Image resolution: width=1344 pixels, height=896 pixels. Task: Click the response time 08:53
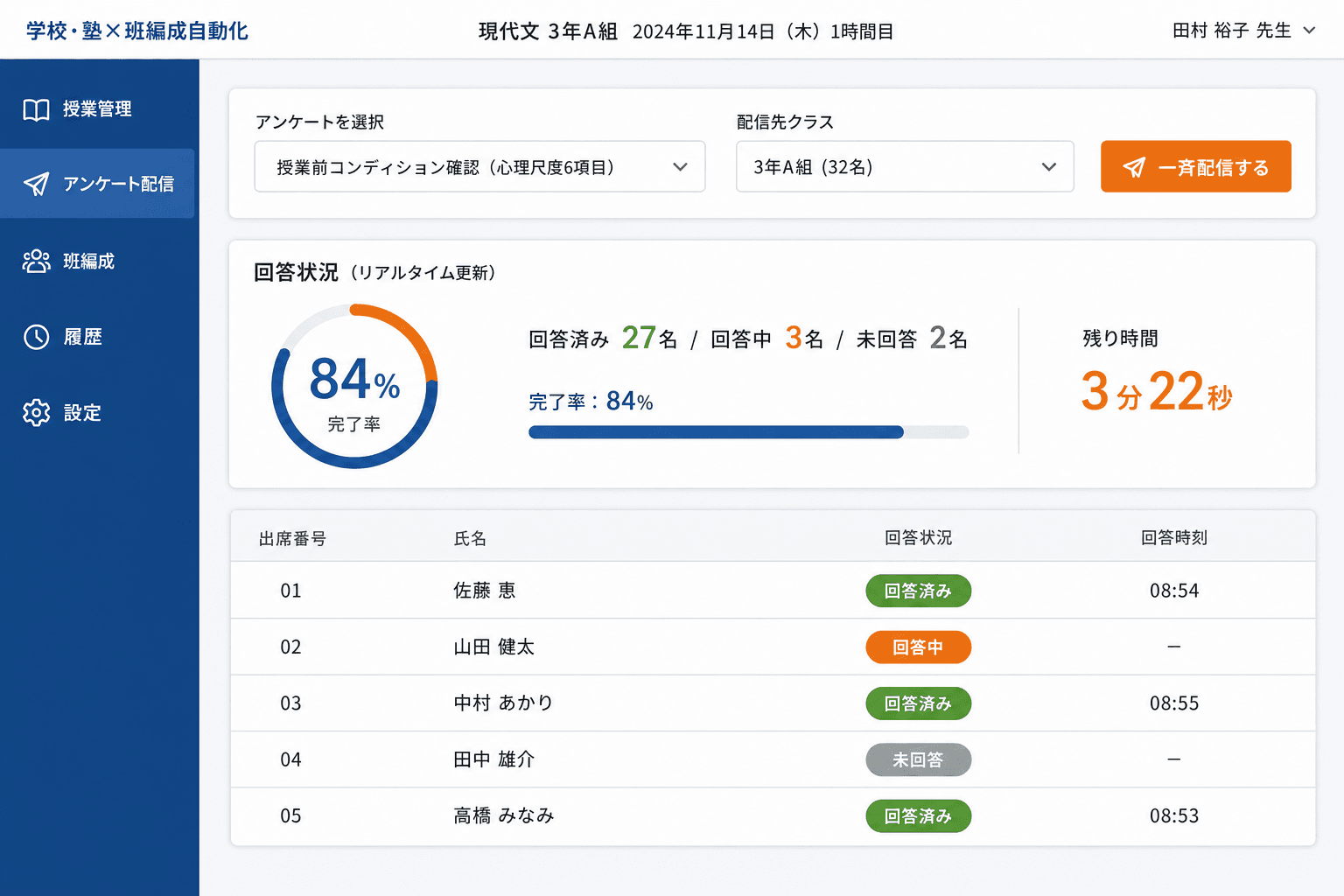pyautogui.click(x=1174, y=815)
